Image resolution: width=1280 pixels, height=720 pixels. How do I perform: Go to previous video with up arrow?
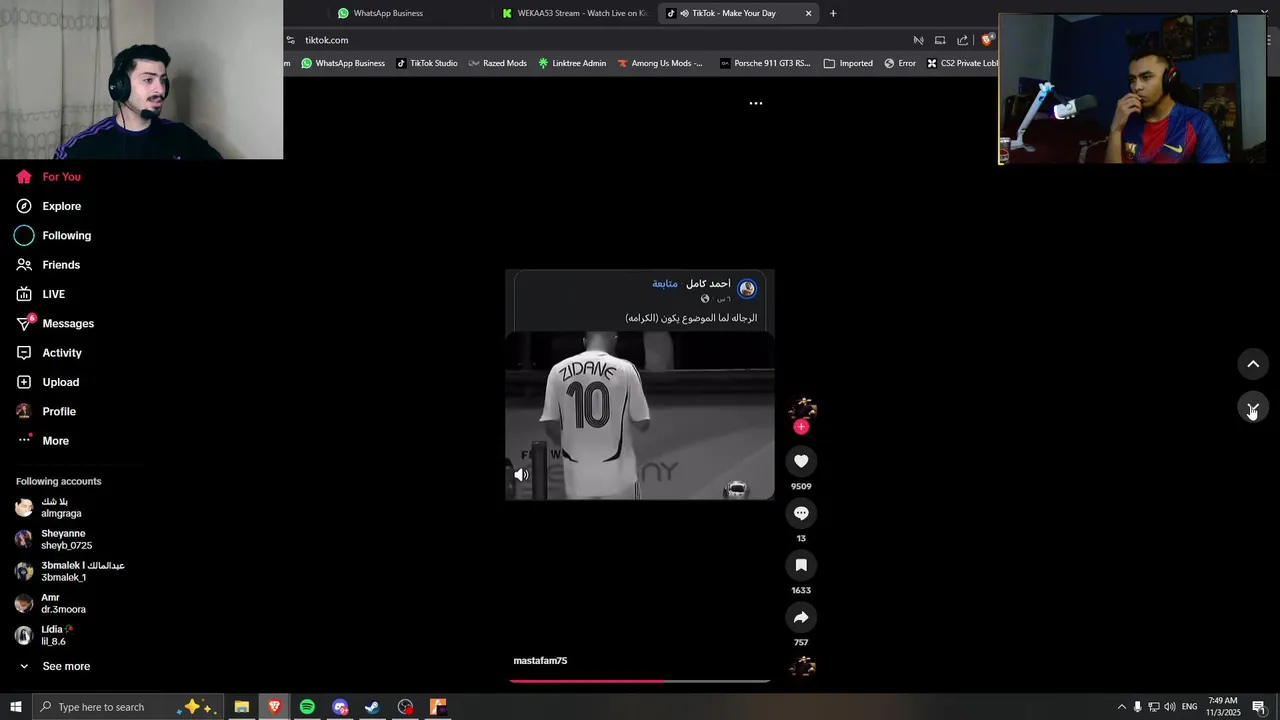click(x=1253, y=364)
